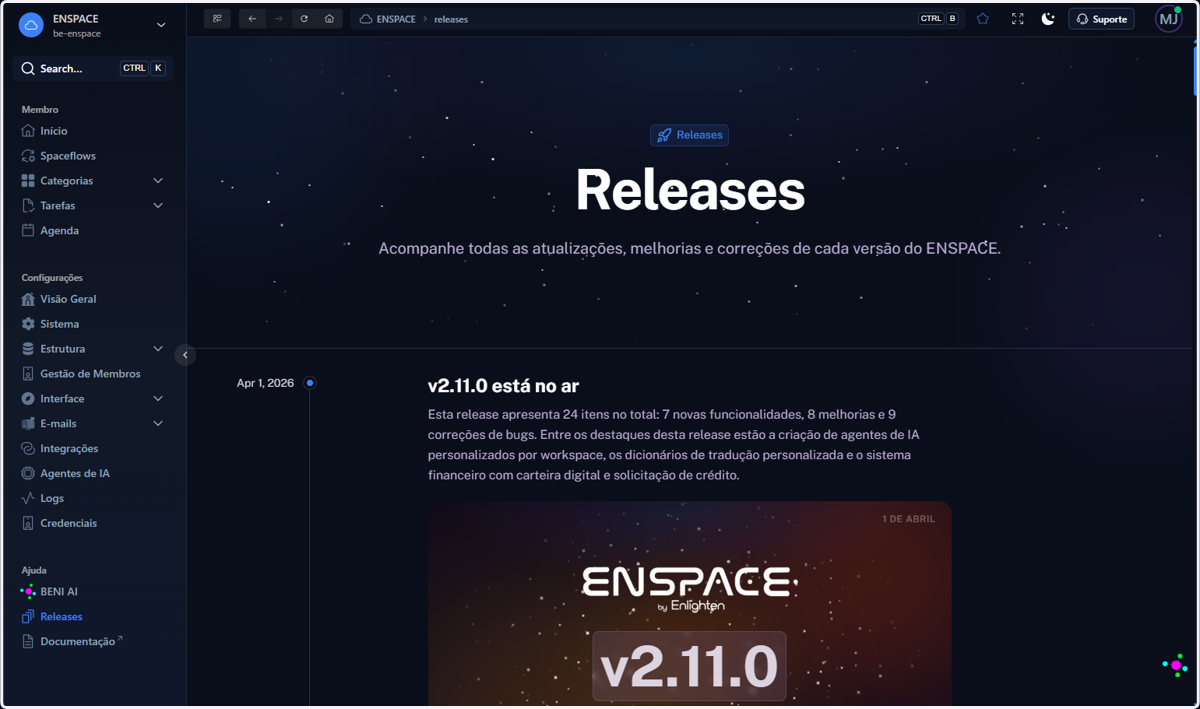This screenshot has width=1200, height=709.
Task: Navigate forward with the right arrow
Action: [x=278, y=19]
